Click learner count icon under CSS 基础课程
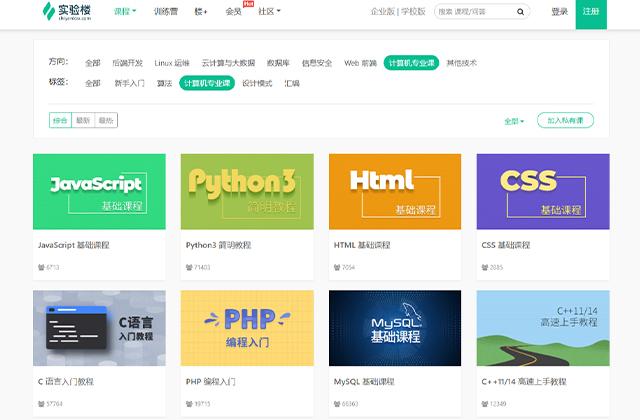The image size is (640, 420). [x=486, y=268]
